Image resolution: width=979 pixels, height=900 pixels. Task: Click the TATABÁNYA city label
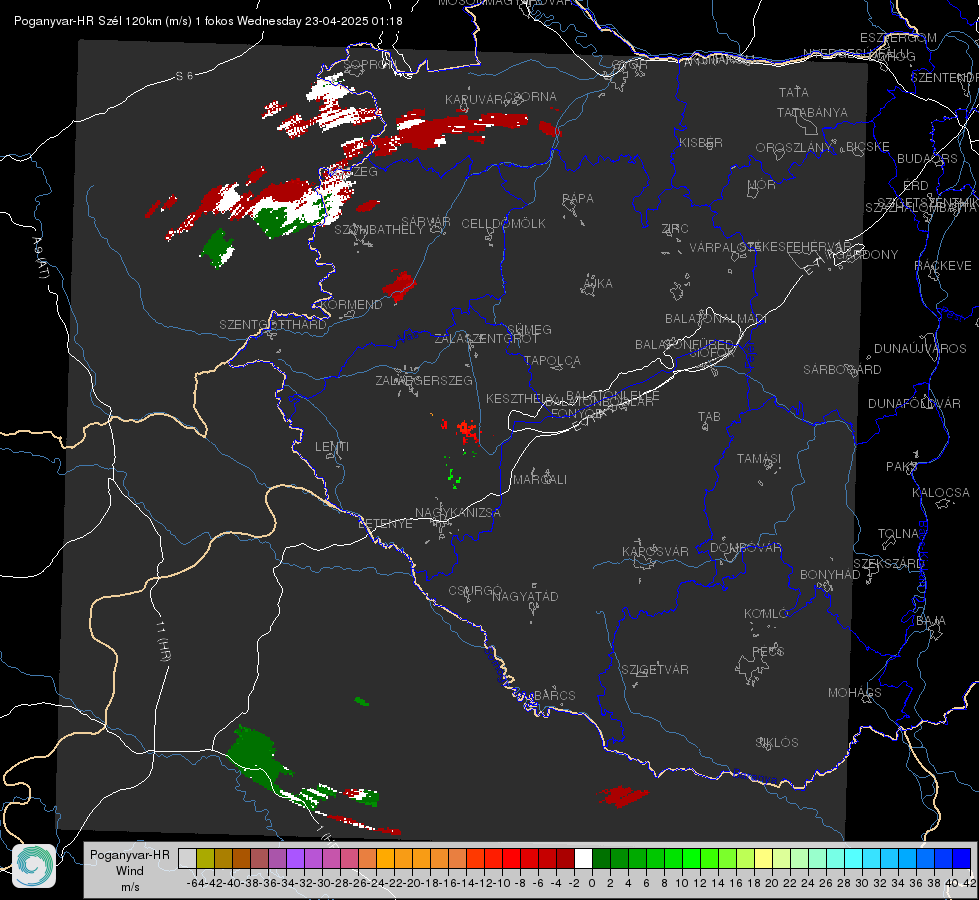point(812,112)
